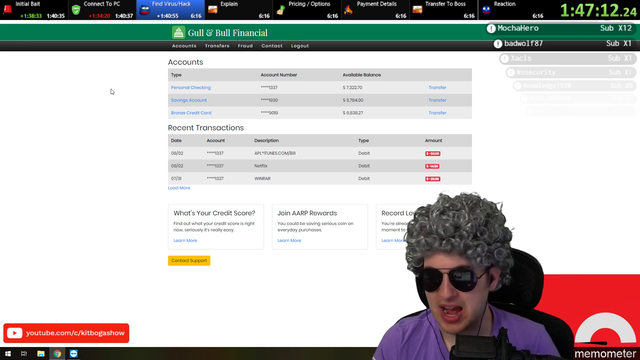Click the Payment Details split icon

(348, 9)
